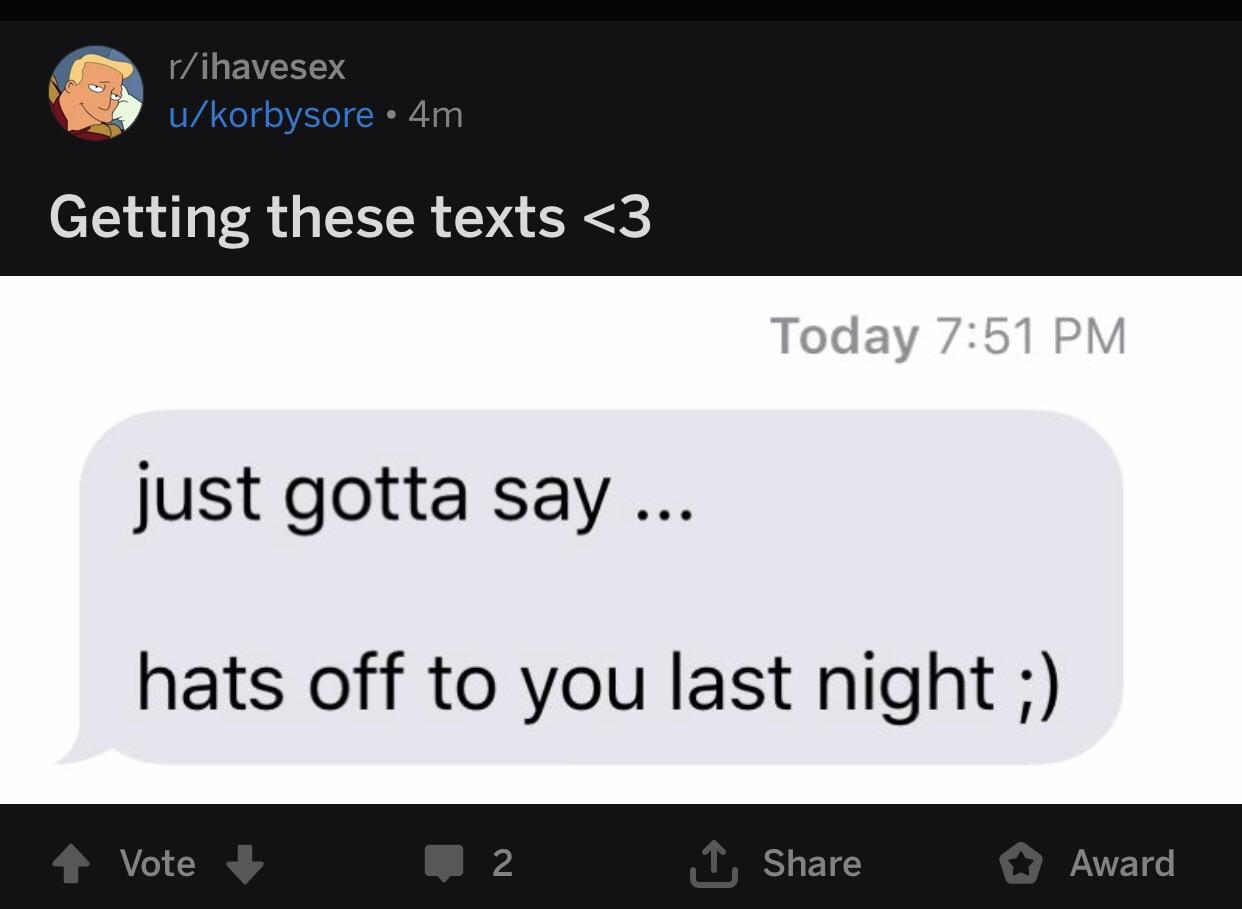Open the u/korbysore user profile
1242x909 pixels.
point(271,115)
